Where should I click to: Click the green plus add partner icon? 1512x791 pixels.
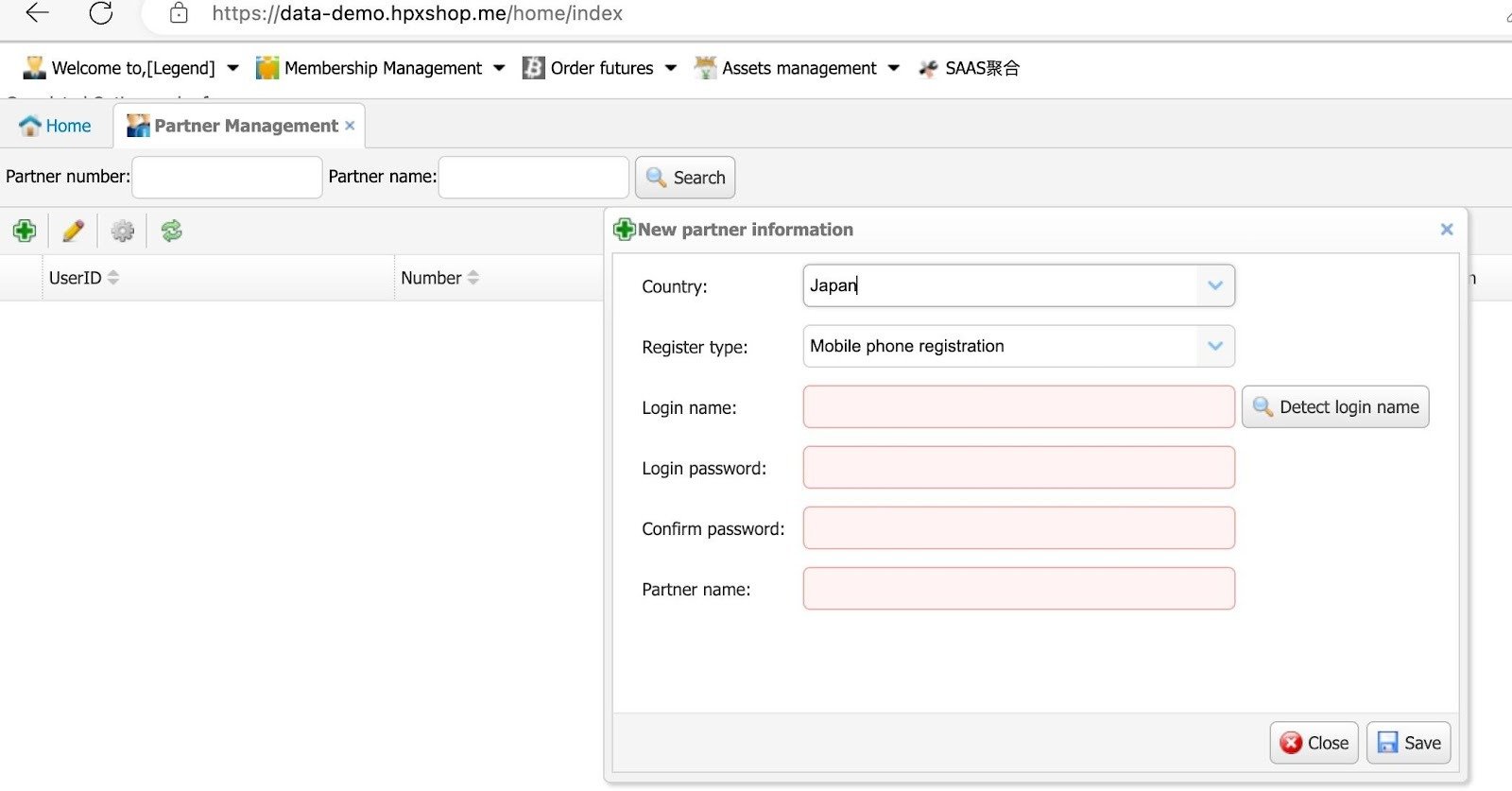pos(25,231)
